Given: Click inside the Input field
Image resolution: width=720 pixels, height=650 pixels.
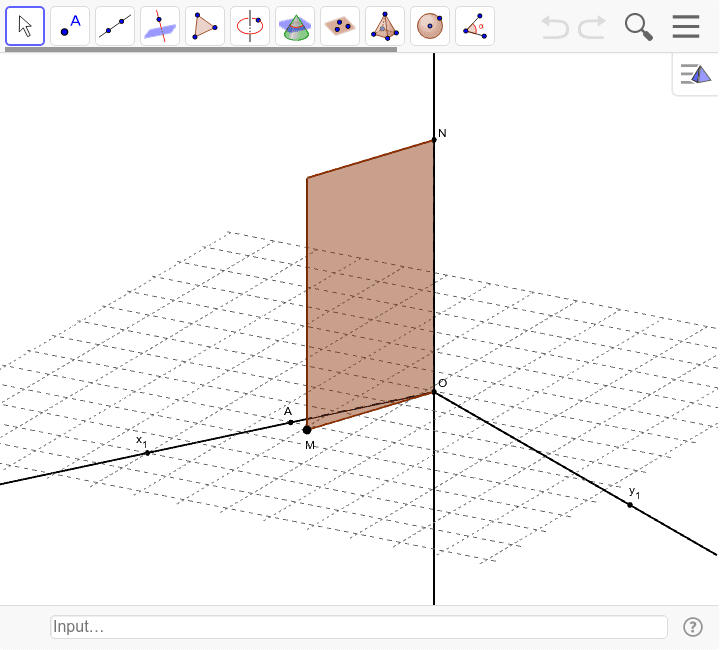Looking at the screenshot, I should (x=359, y=627).
